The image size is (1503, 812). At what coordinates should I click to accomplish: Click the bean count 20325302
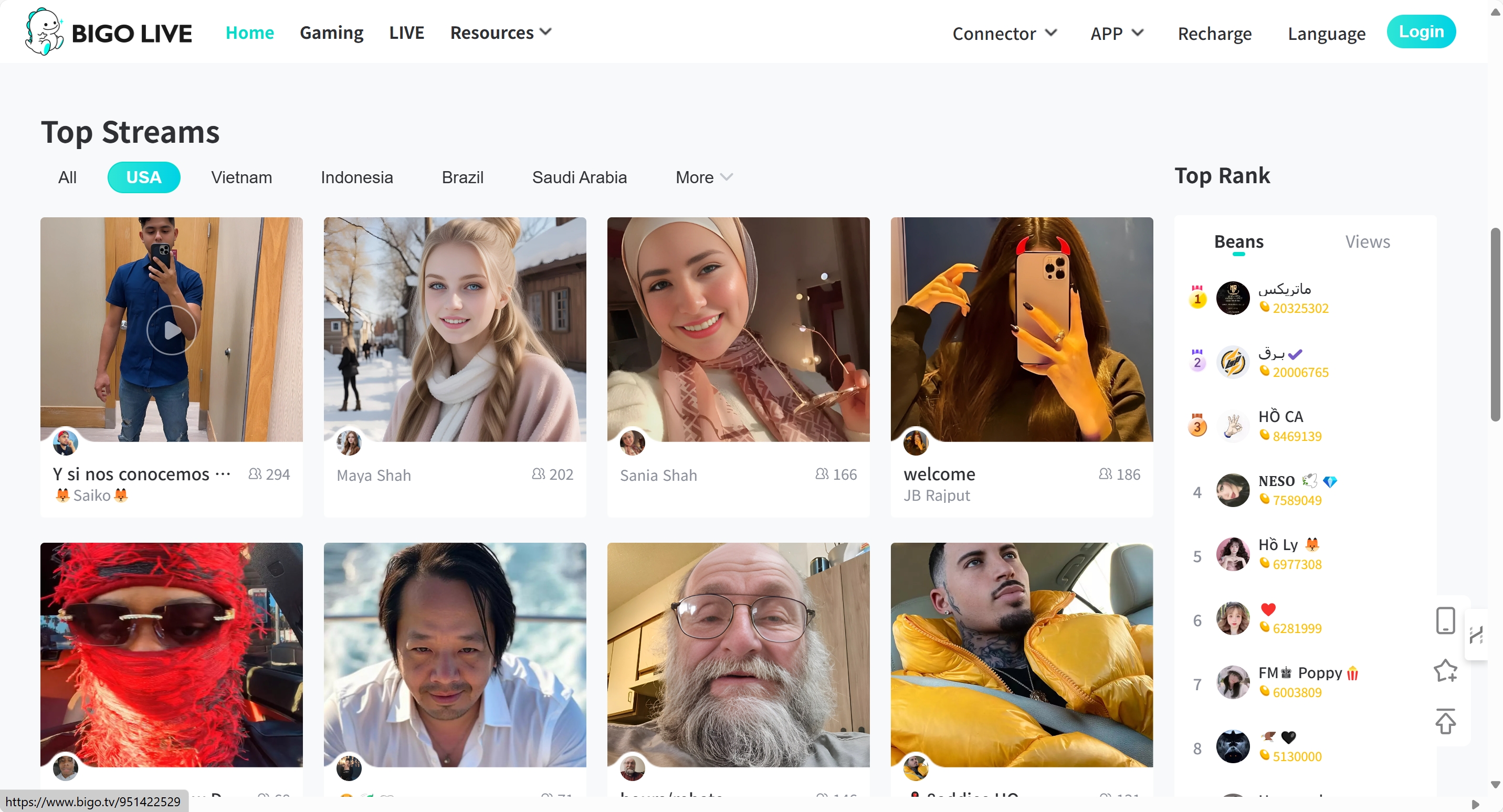pos(1300,308)
